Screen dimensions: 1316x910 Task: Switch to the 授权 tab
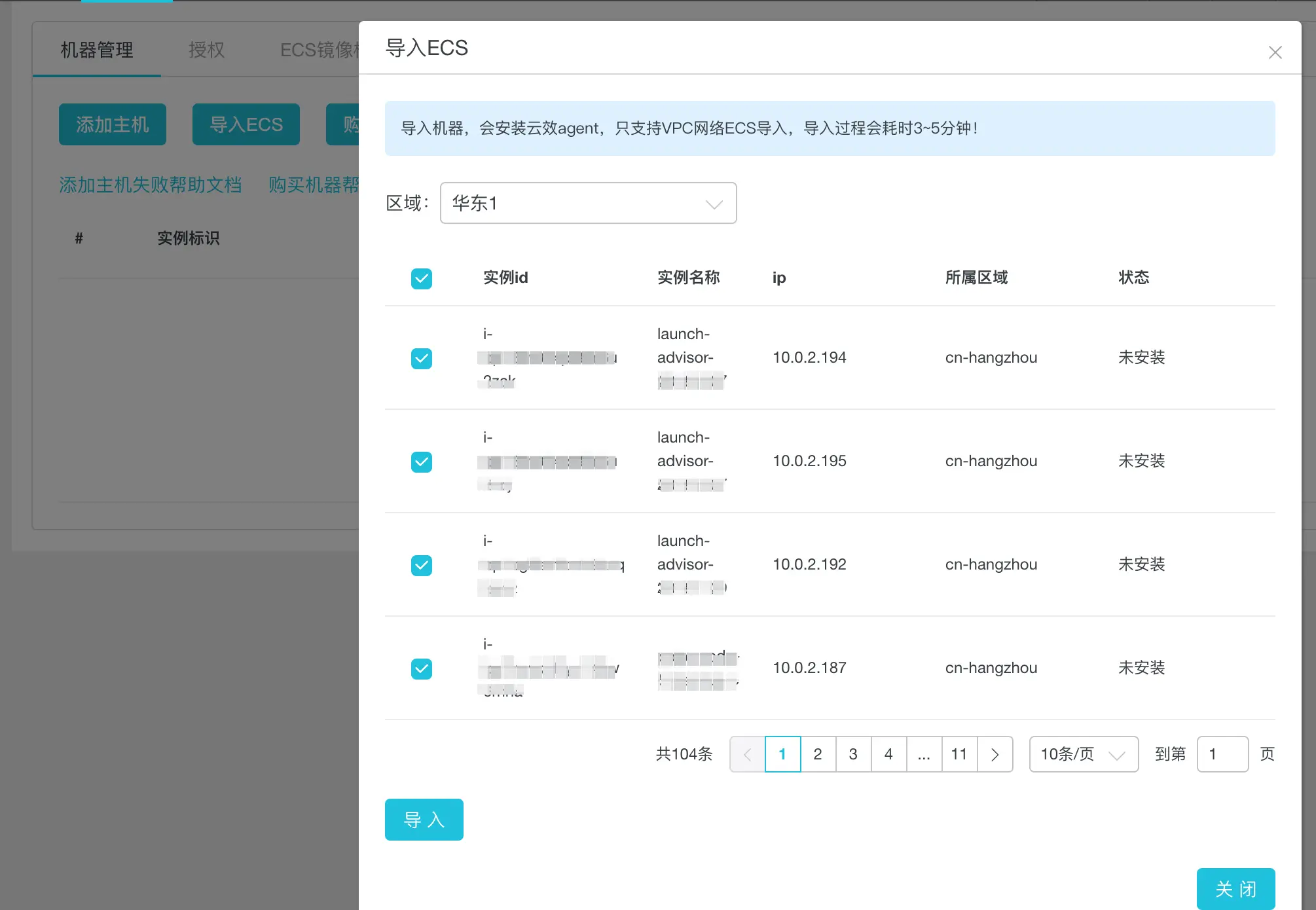pyautogui.click(x=206, y=50)
